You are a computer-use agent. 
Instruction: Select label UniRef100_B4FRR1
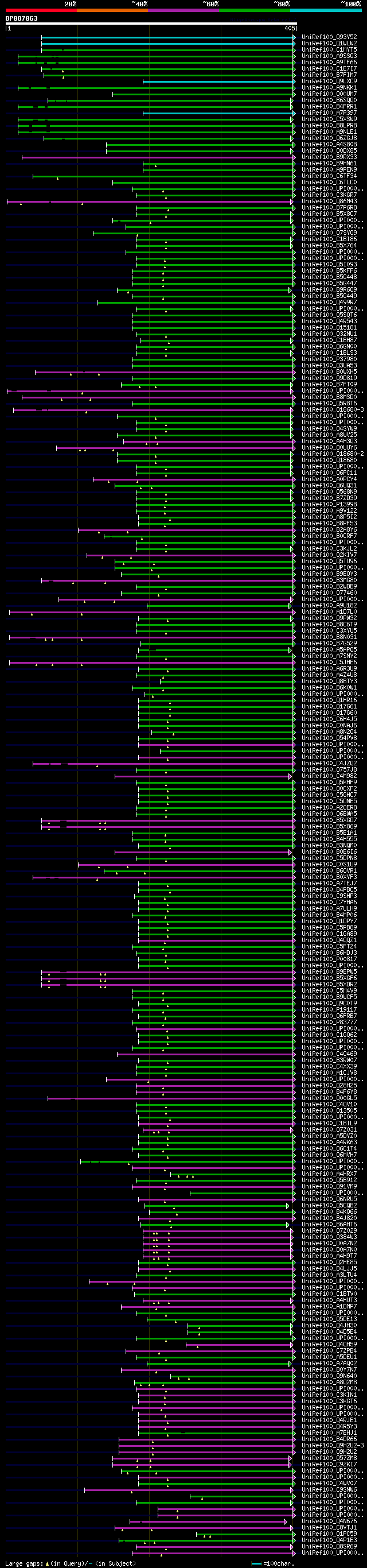(x=329, y=107)
